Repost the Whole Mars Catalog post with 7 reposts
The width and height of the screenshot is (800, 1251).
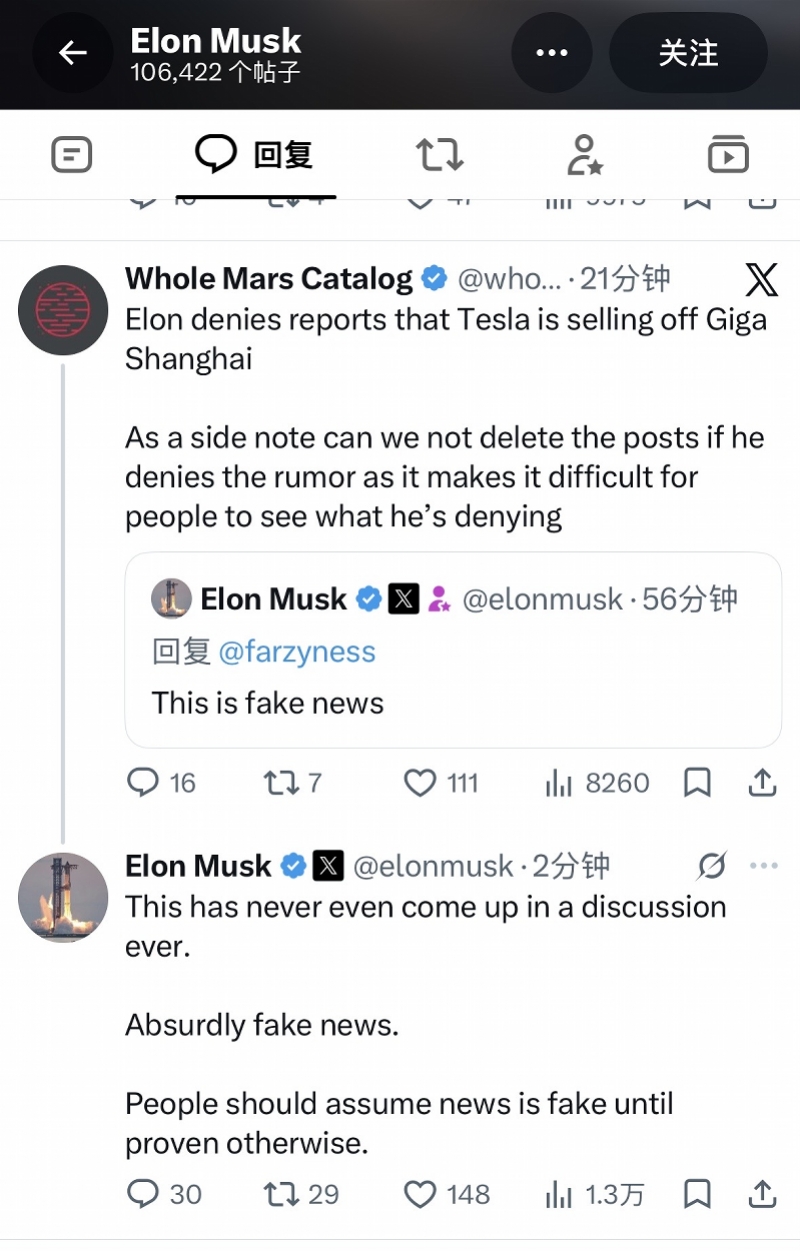[293, 782]
